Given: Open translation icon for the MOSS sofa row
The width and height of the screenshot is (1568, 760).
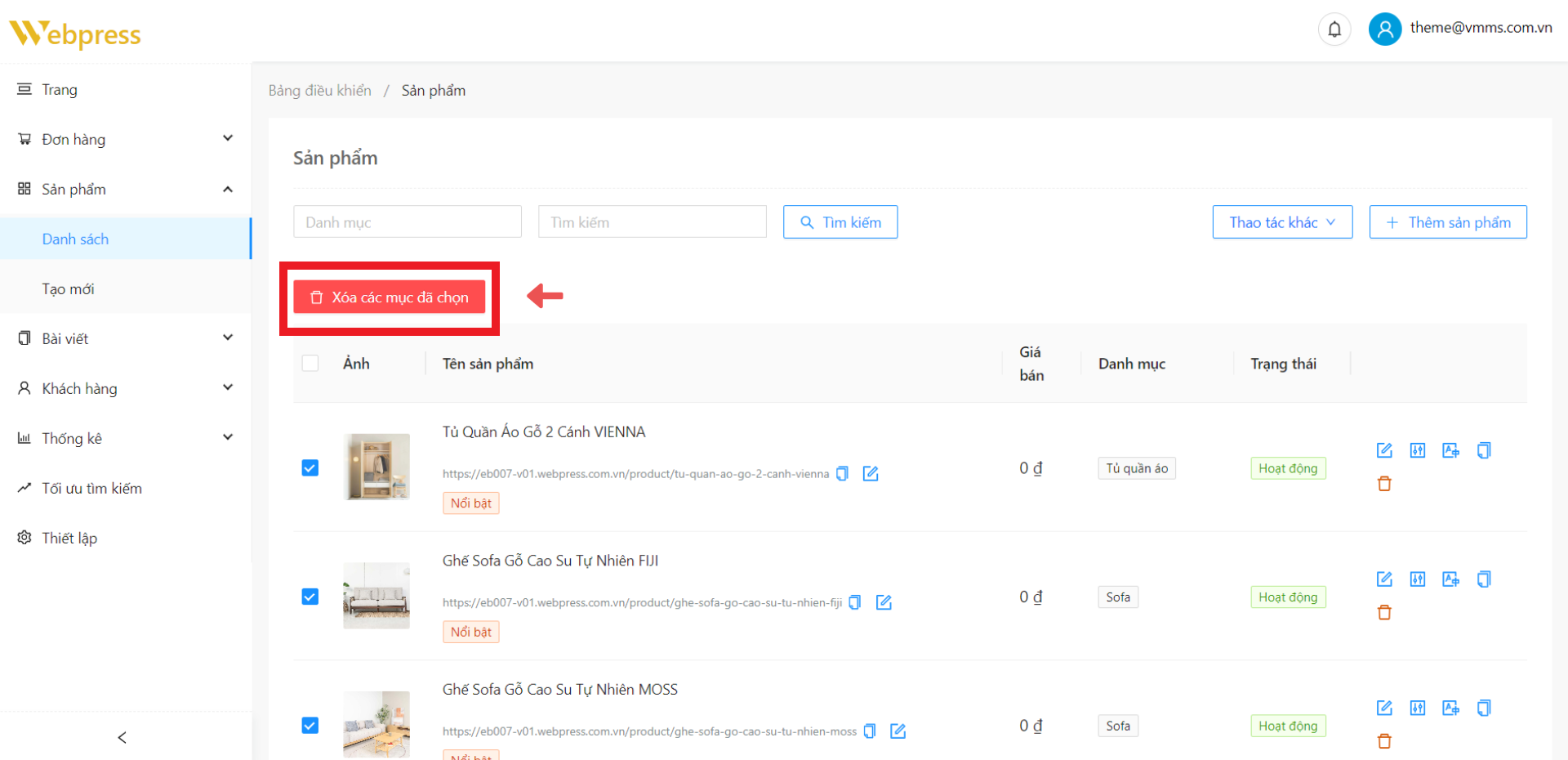Looking at the screenshot, I should (x=1450, y=708).
